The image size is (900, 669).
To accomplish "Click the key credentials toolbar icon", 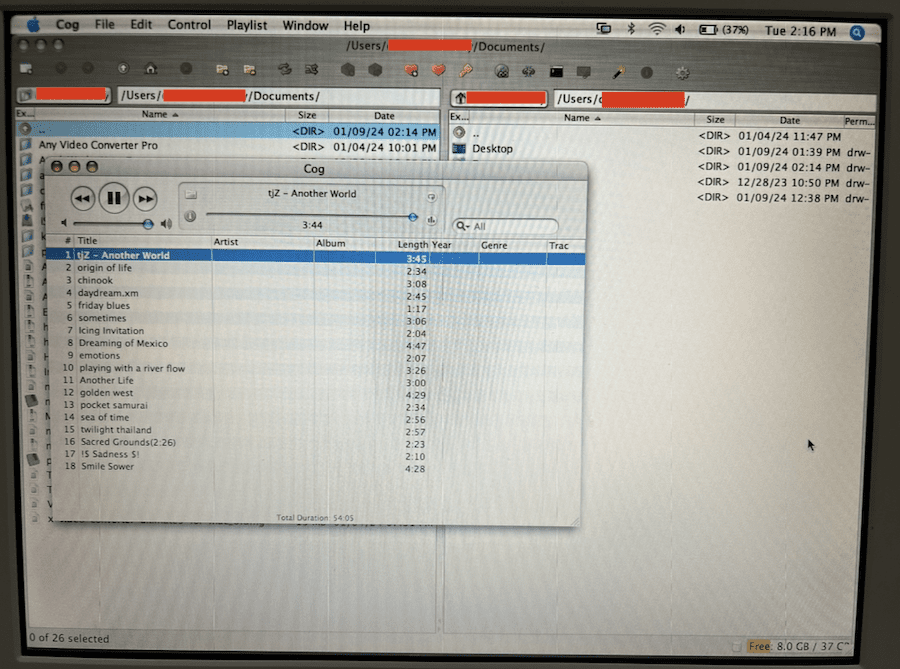I will (465, 71).
